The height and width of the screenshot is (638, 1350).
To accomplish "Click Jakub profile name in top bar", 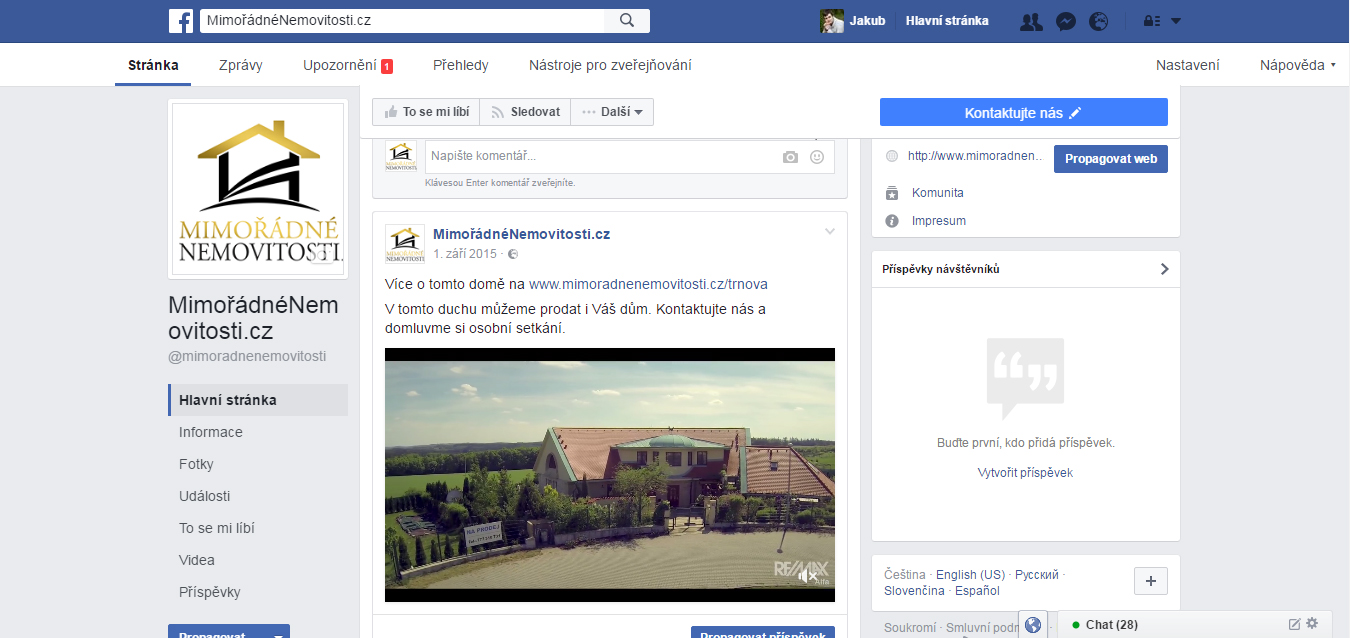I will tap(868, 21).
